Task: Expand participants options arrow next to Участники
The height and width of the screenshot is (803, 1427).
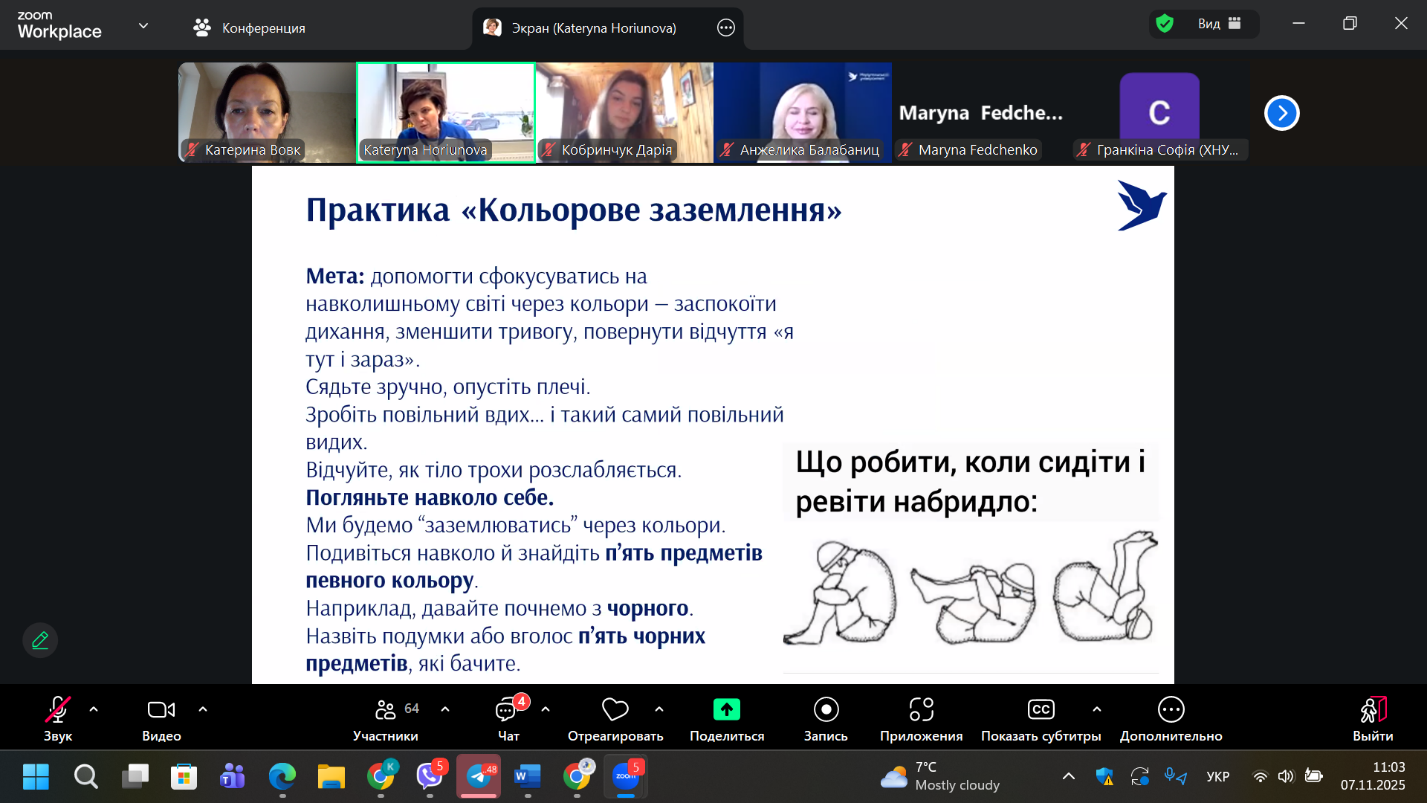Action: [x=445, y=709]
